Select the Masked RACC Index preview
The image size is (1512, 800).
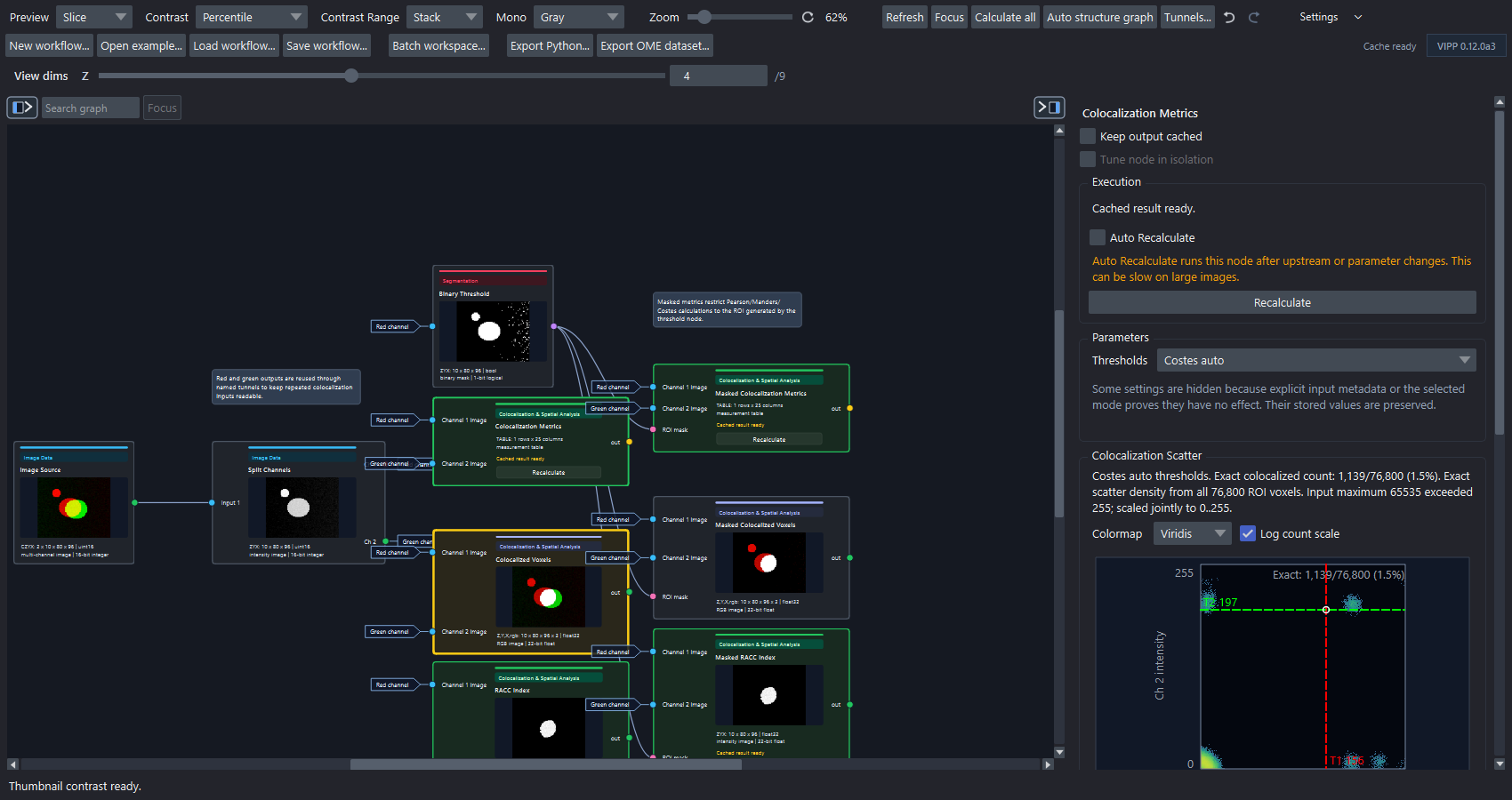[x=769, y=695]
